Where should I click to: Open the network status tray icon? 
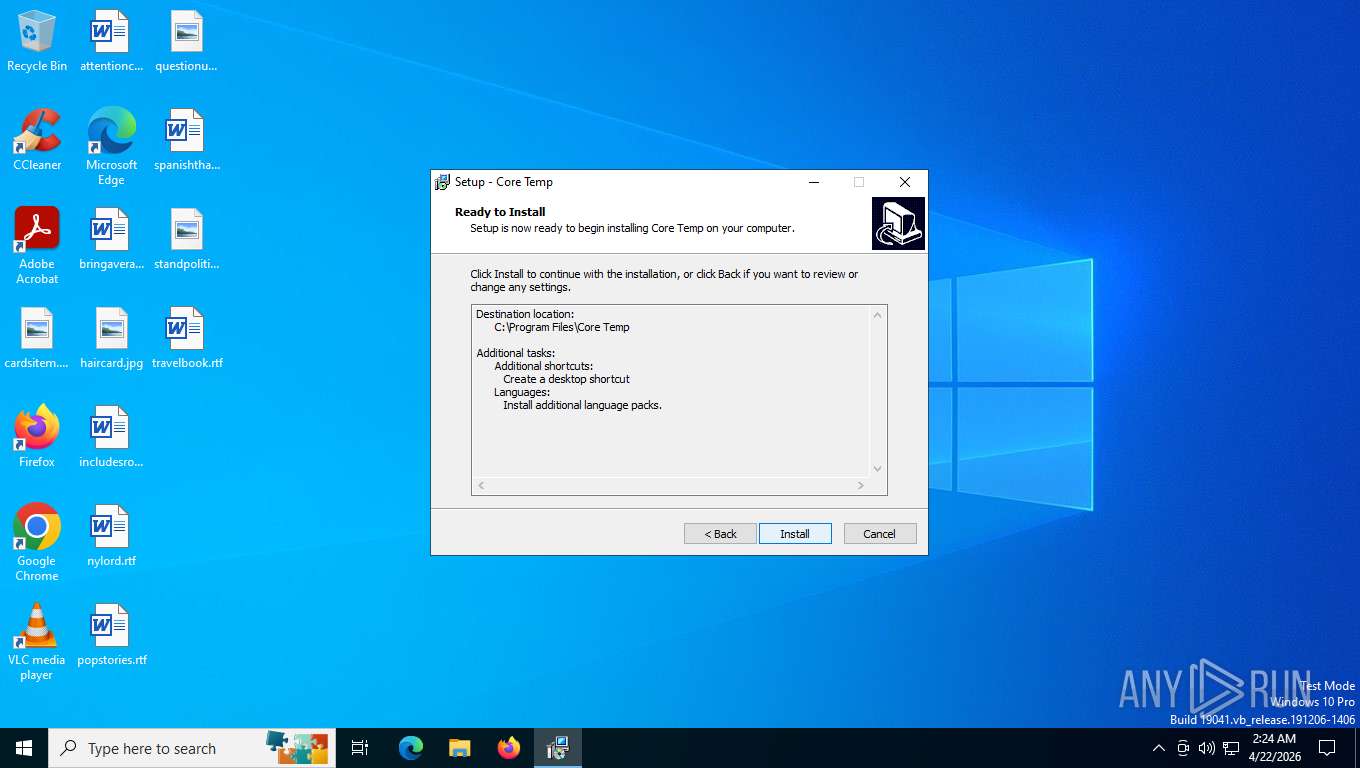[x=1231, y=748]
